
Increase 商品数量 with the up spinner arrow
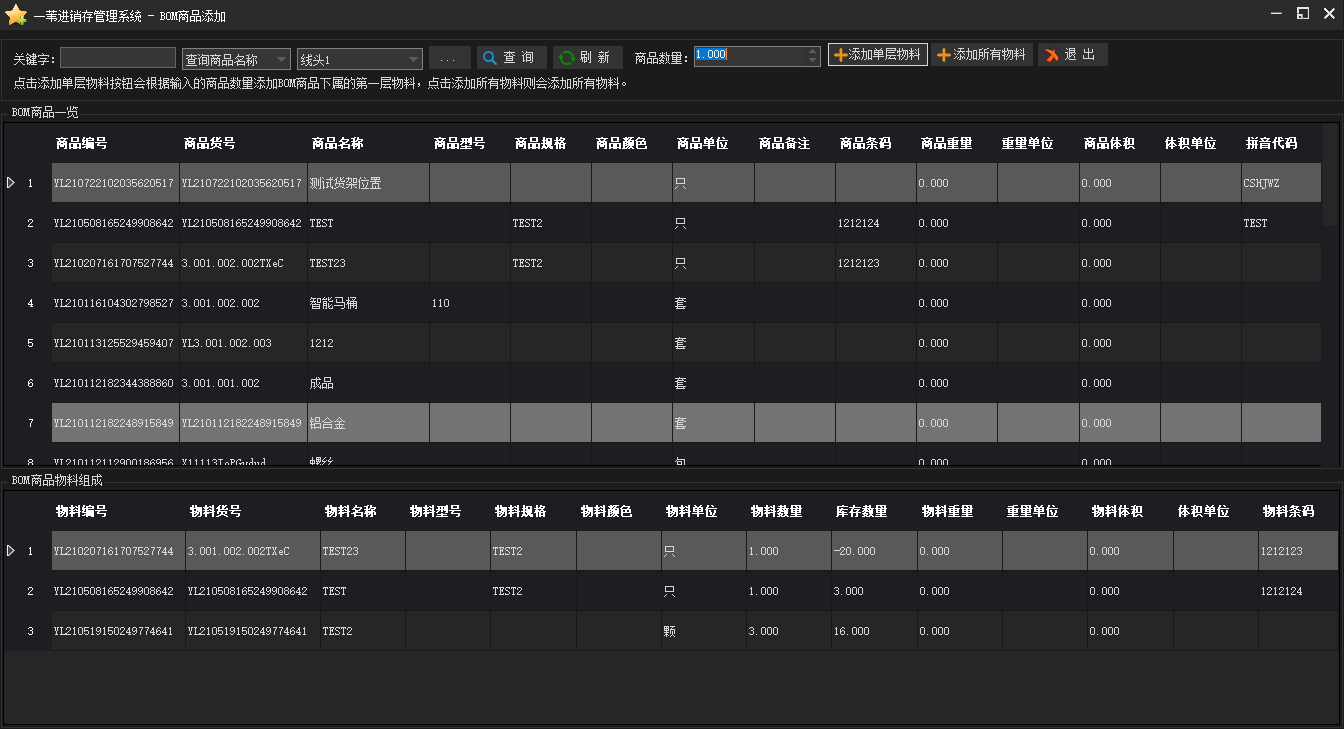[x=813, y=51]
